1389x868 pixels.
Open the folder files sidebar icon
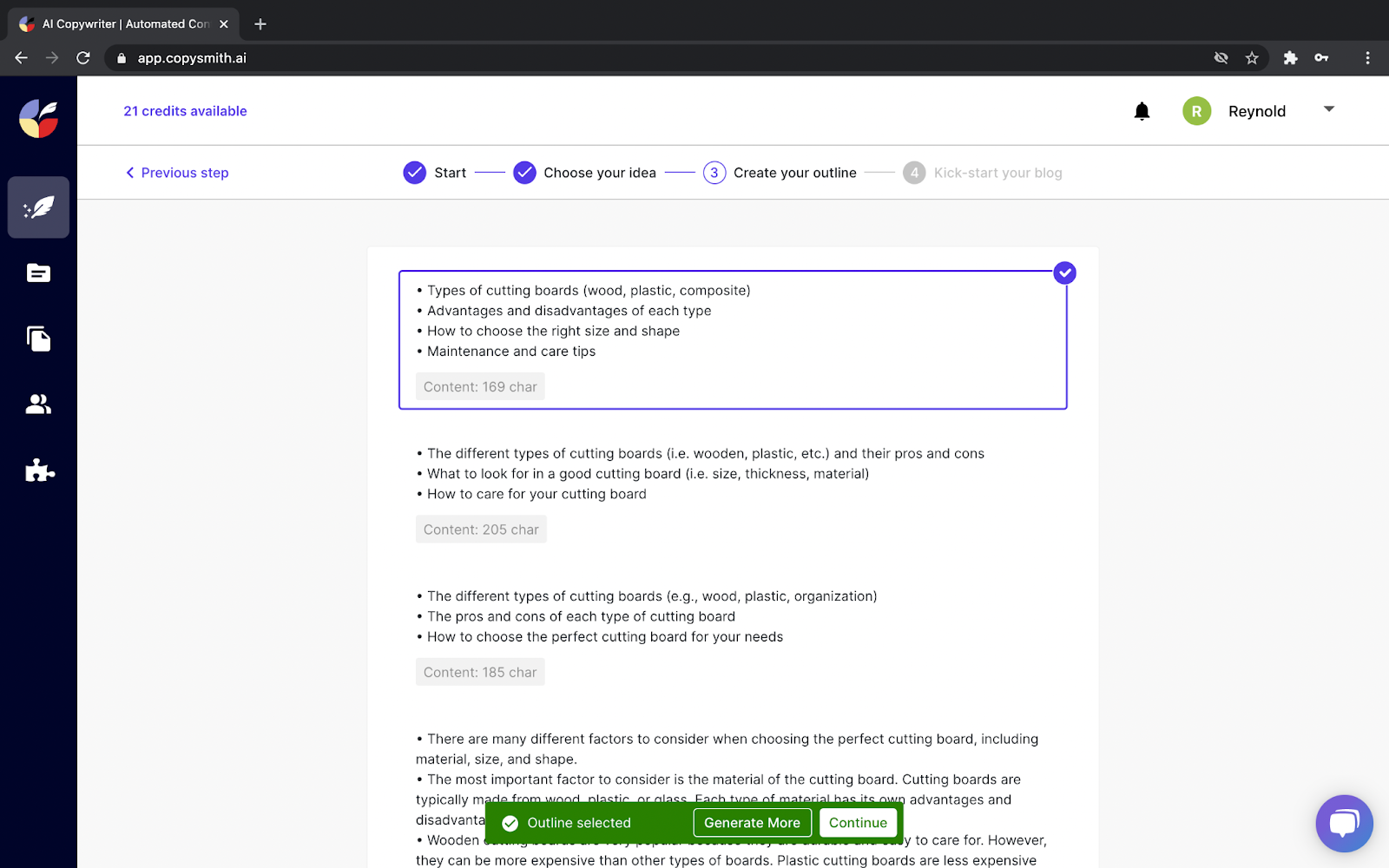tap(38, 273)
